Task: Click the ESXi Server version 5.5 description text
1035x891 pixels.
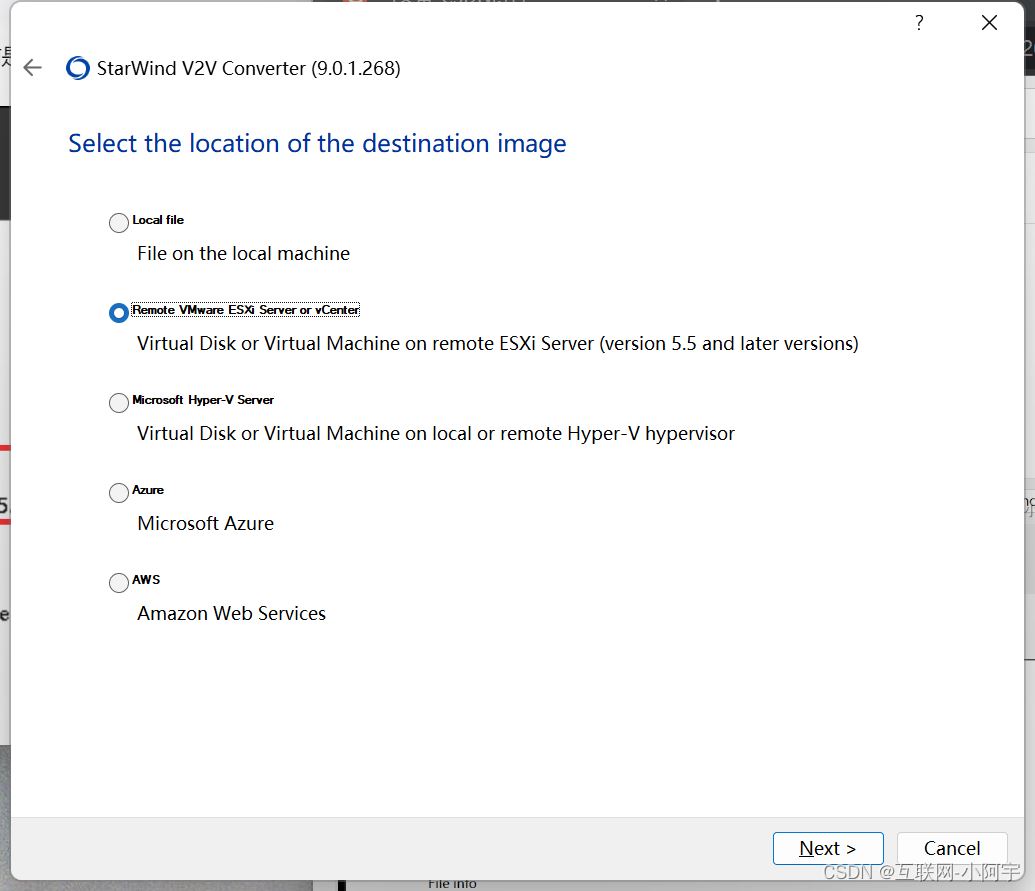Action: pyautogui.click(x=498, y=344)
